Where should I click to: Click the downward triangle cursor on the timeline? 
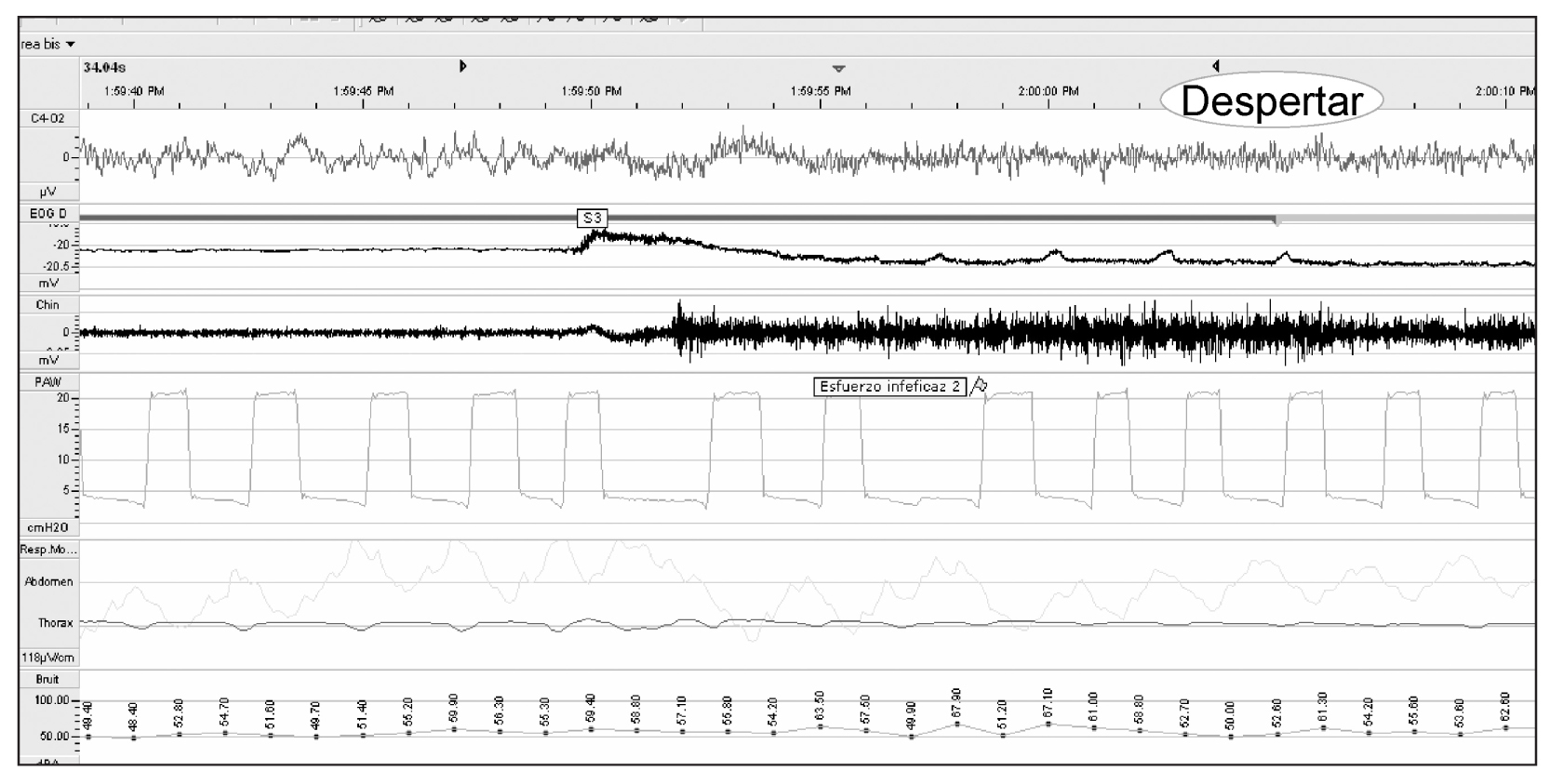tap(838, 69)
